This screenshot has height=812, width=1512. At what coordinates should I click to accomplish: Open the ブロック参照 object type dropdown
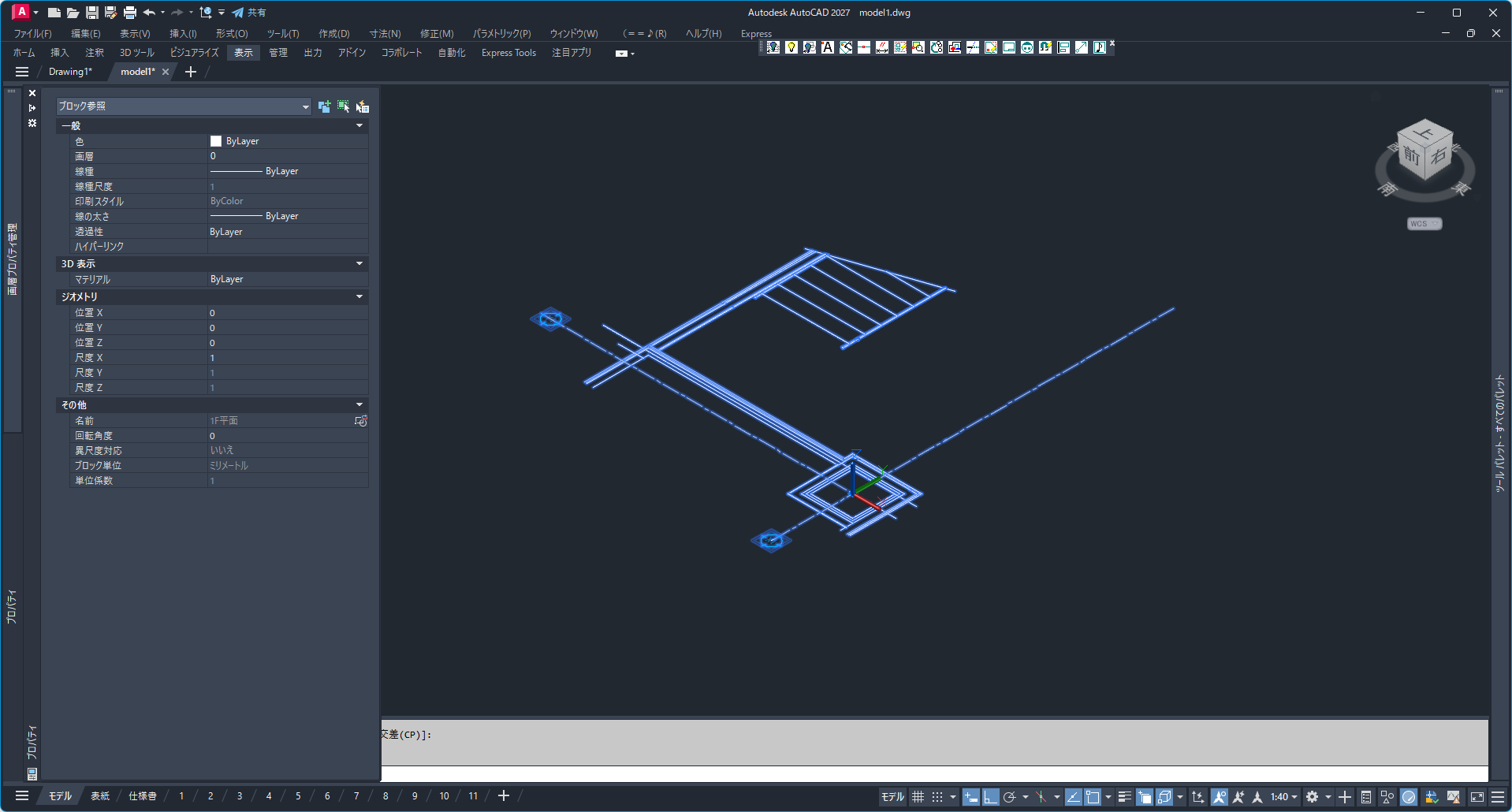pos(183,106)
